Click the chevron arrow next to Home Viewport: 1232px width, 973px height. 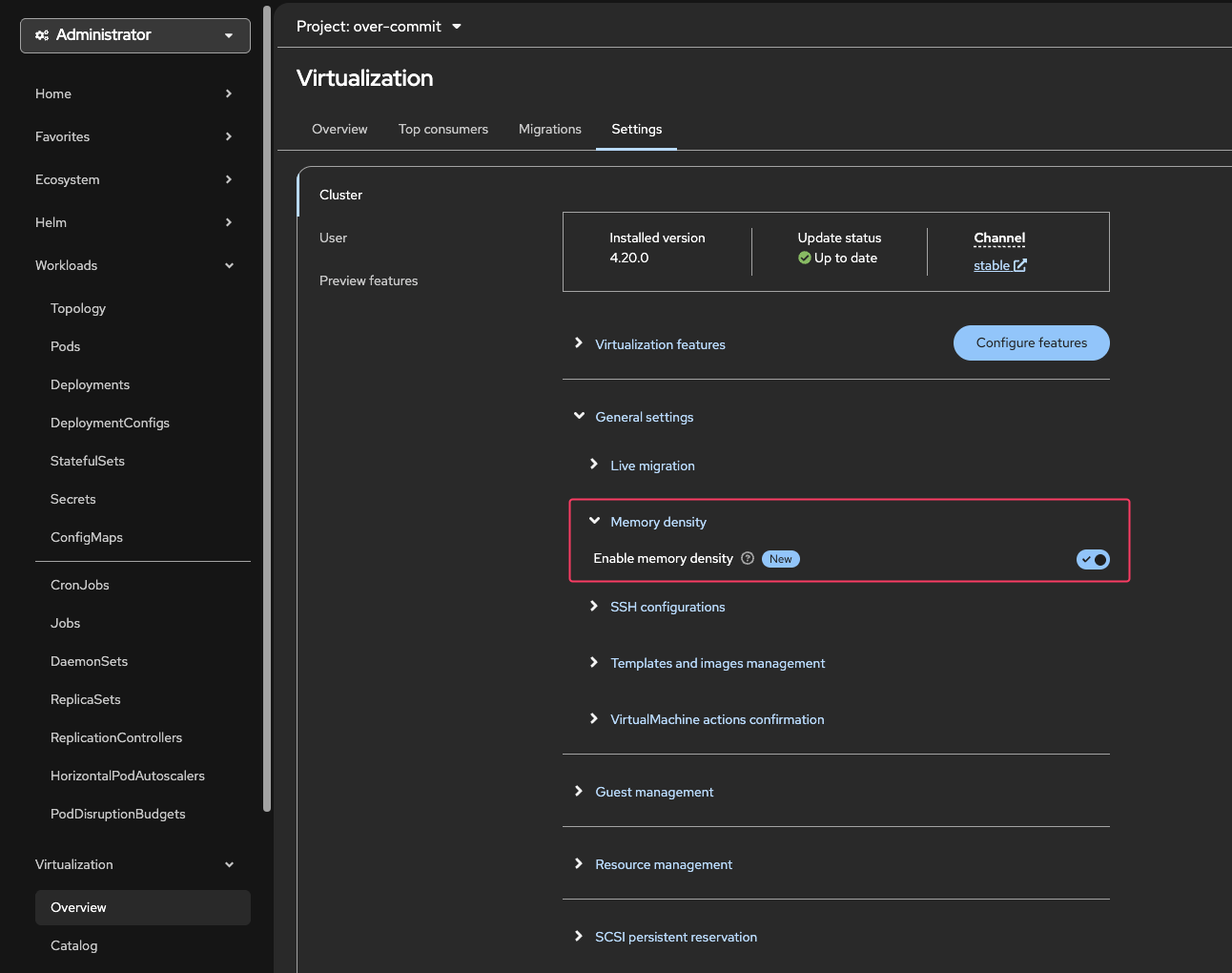[x=229, y=93]
